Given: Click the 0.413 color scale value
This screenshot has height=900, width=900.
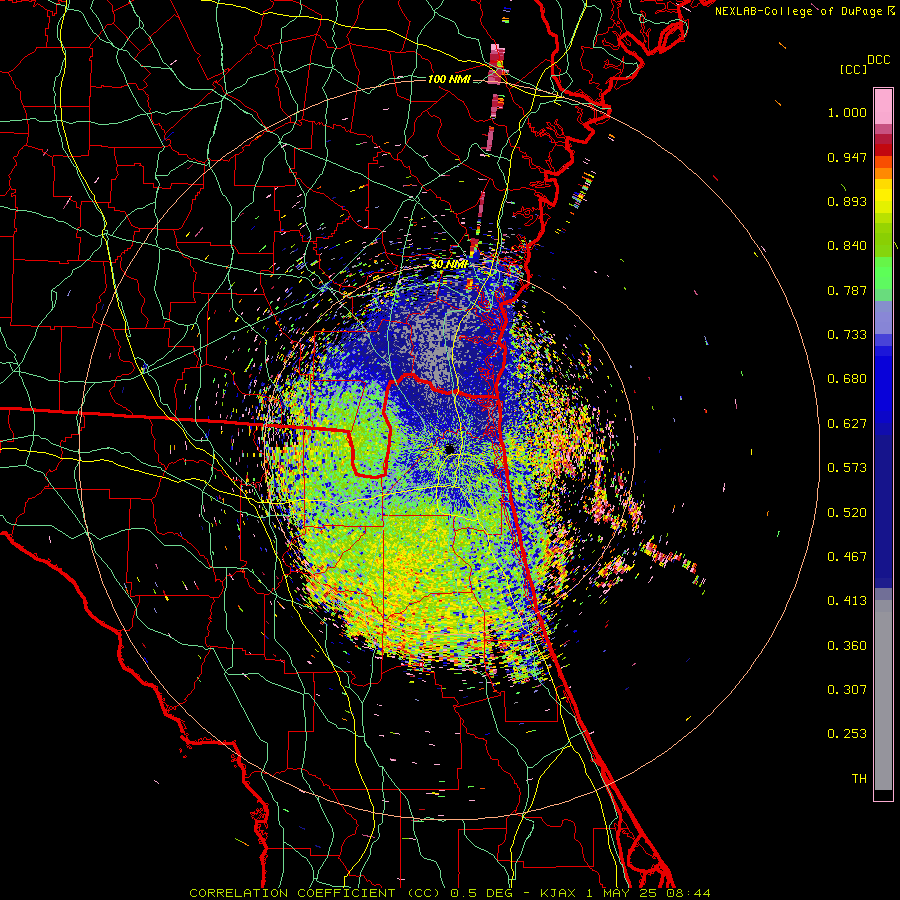Looking at the screenshot, I should [847, 601].
